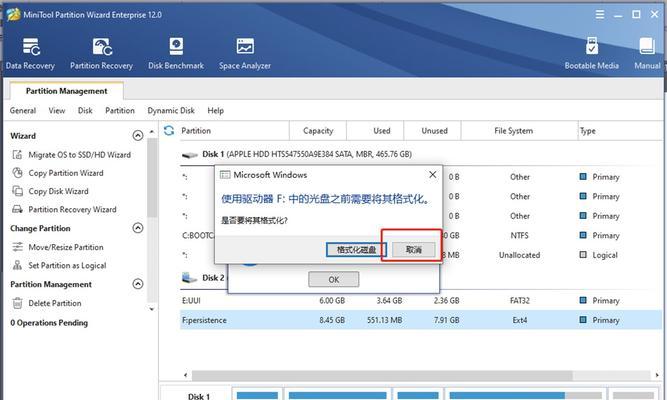Open the Disk menu
Screen dimensions: 667x400
click(x=85, y=111)
